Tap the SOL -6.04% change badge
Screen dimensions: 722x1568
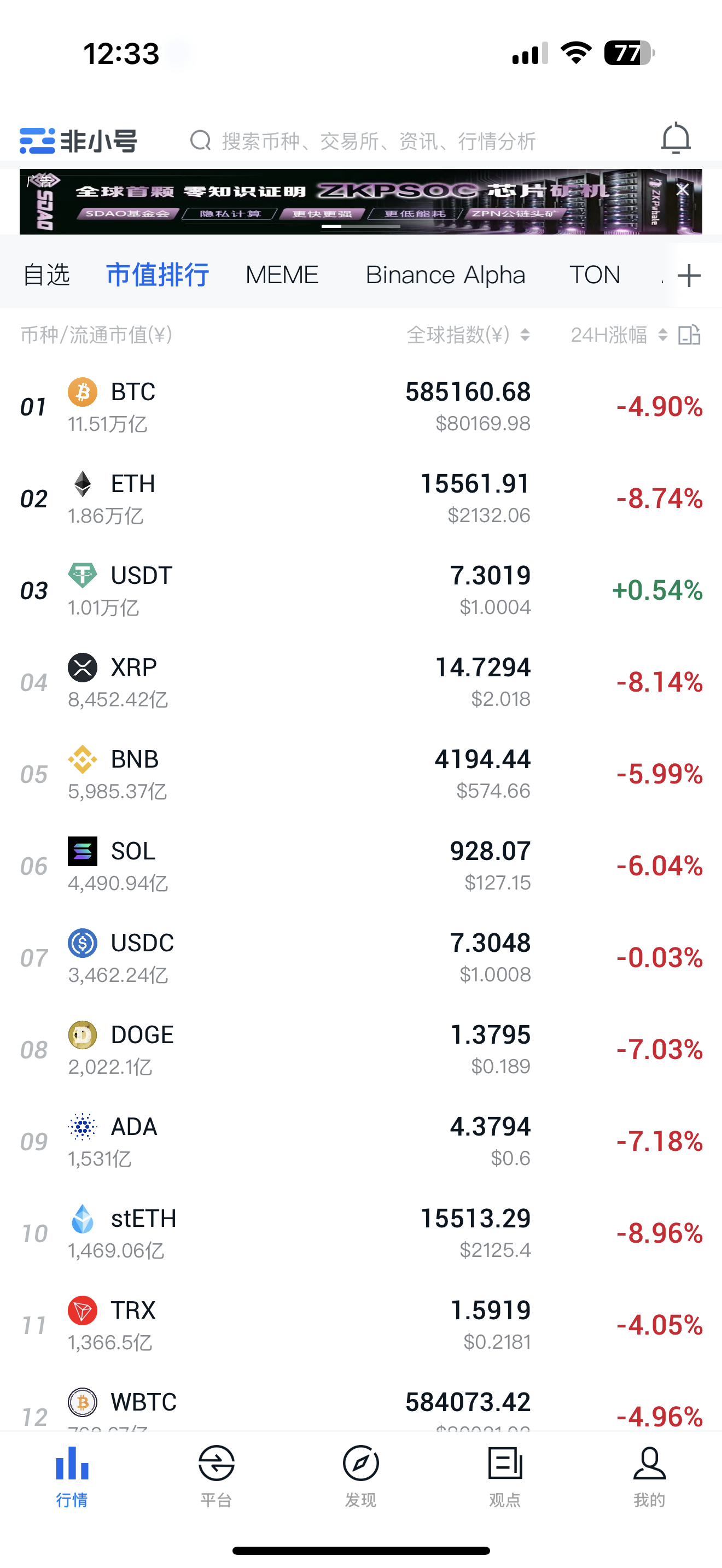(659, 865)
